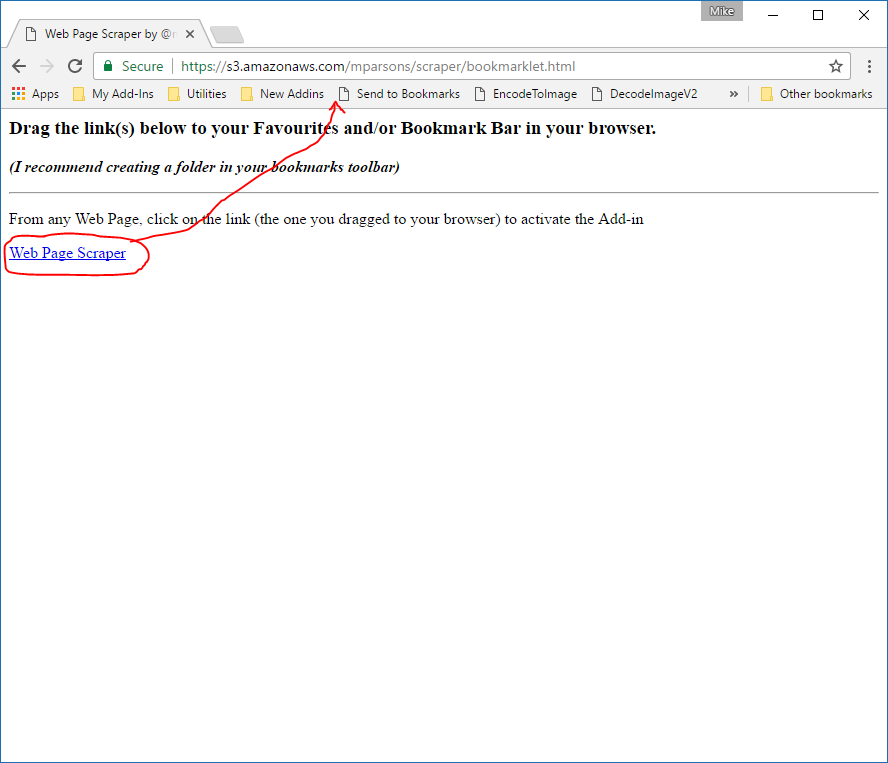This screenshot has width=888, height=763.
Task: Open the Apps grid shortcut
Action: 35,94
